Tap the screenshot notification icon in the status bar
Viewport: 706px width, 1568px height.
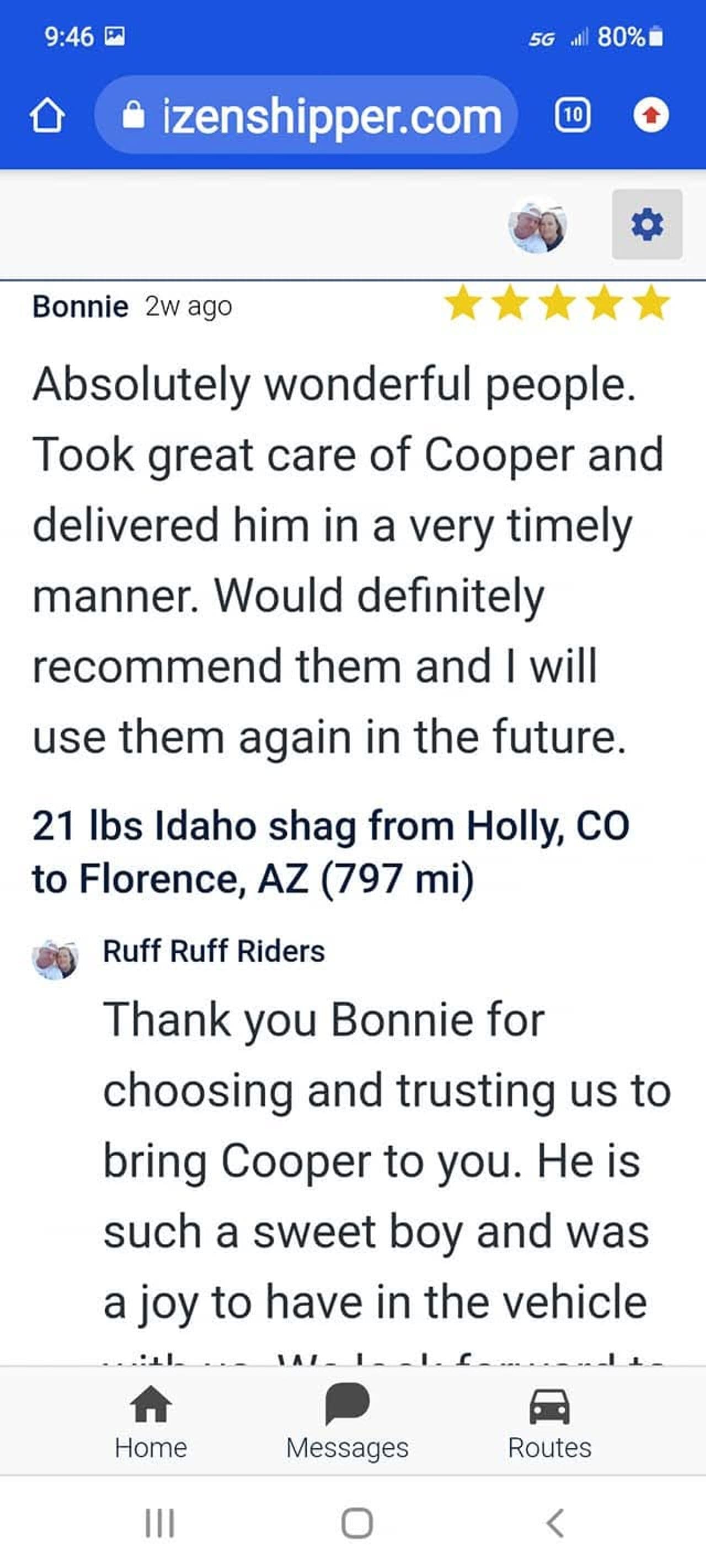(115, 36)
